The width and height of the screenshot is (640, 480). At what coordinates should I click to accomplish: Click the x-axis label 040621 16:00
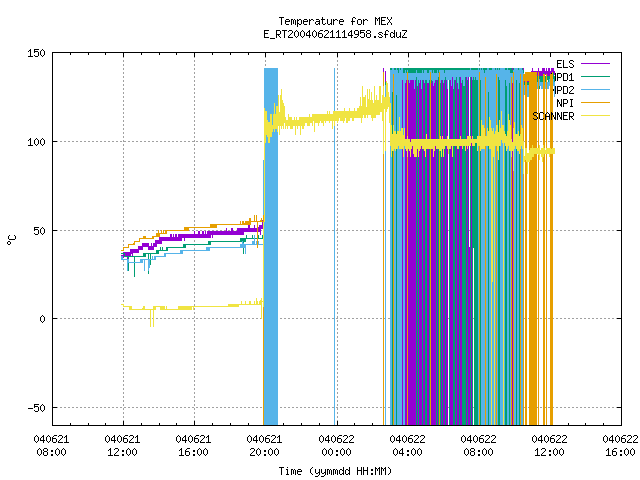click(193, 446)
